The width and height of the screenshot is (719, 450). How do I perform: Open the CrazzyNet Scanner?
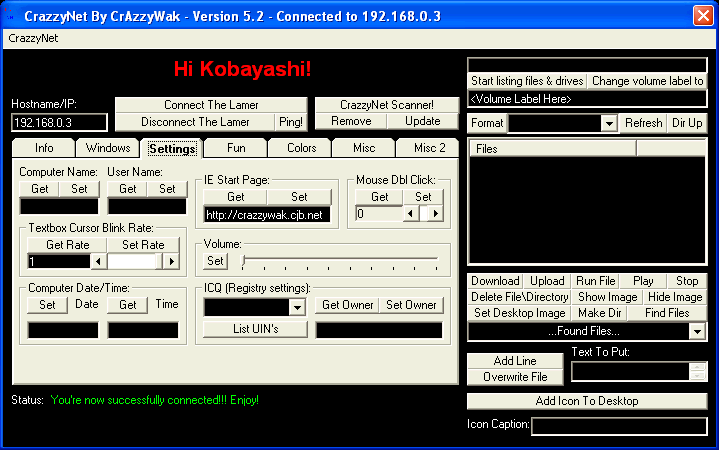click(386, 105)
